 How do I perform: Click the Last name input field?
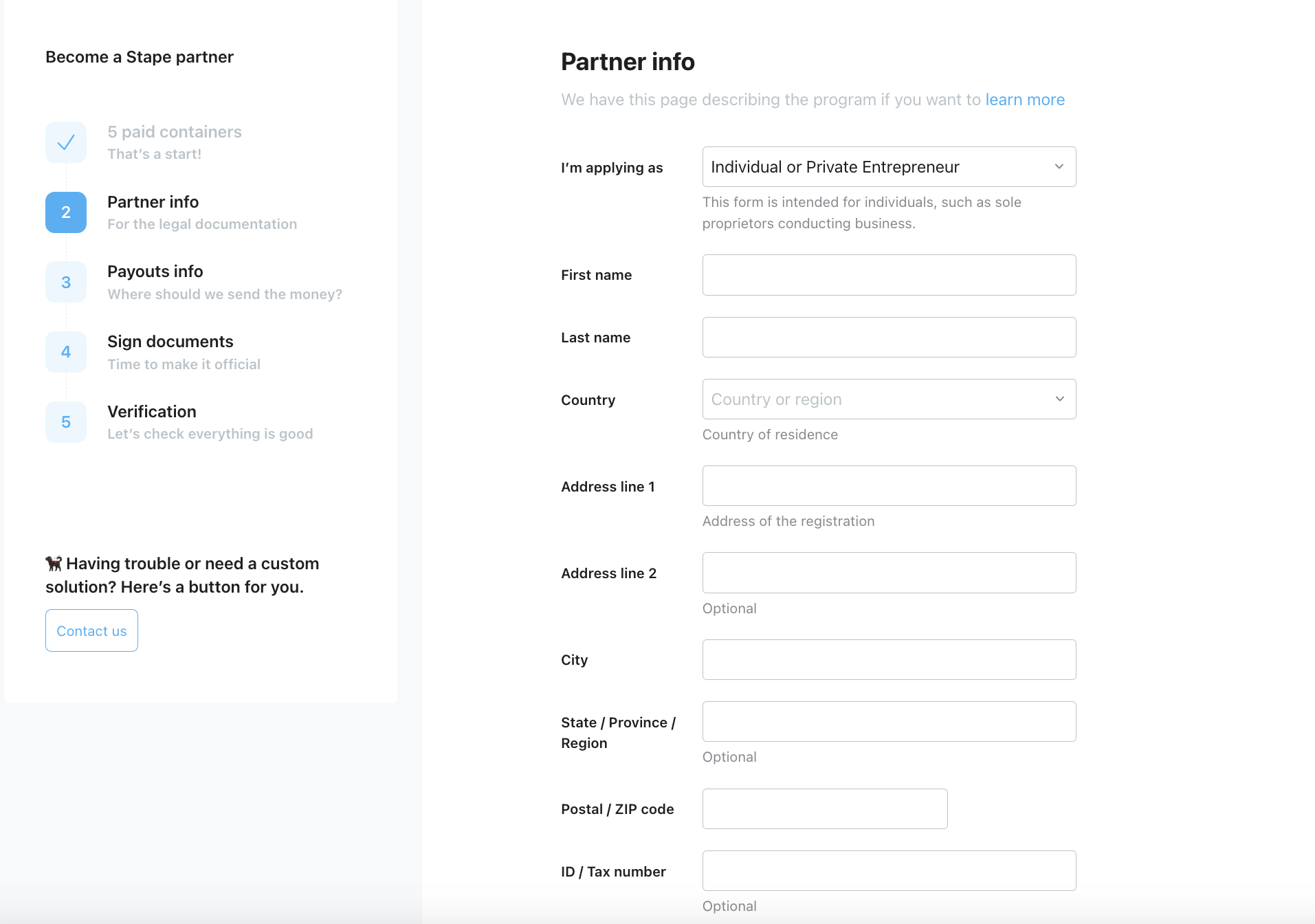point(888,337)
